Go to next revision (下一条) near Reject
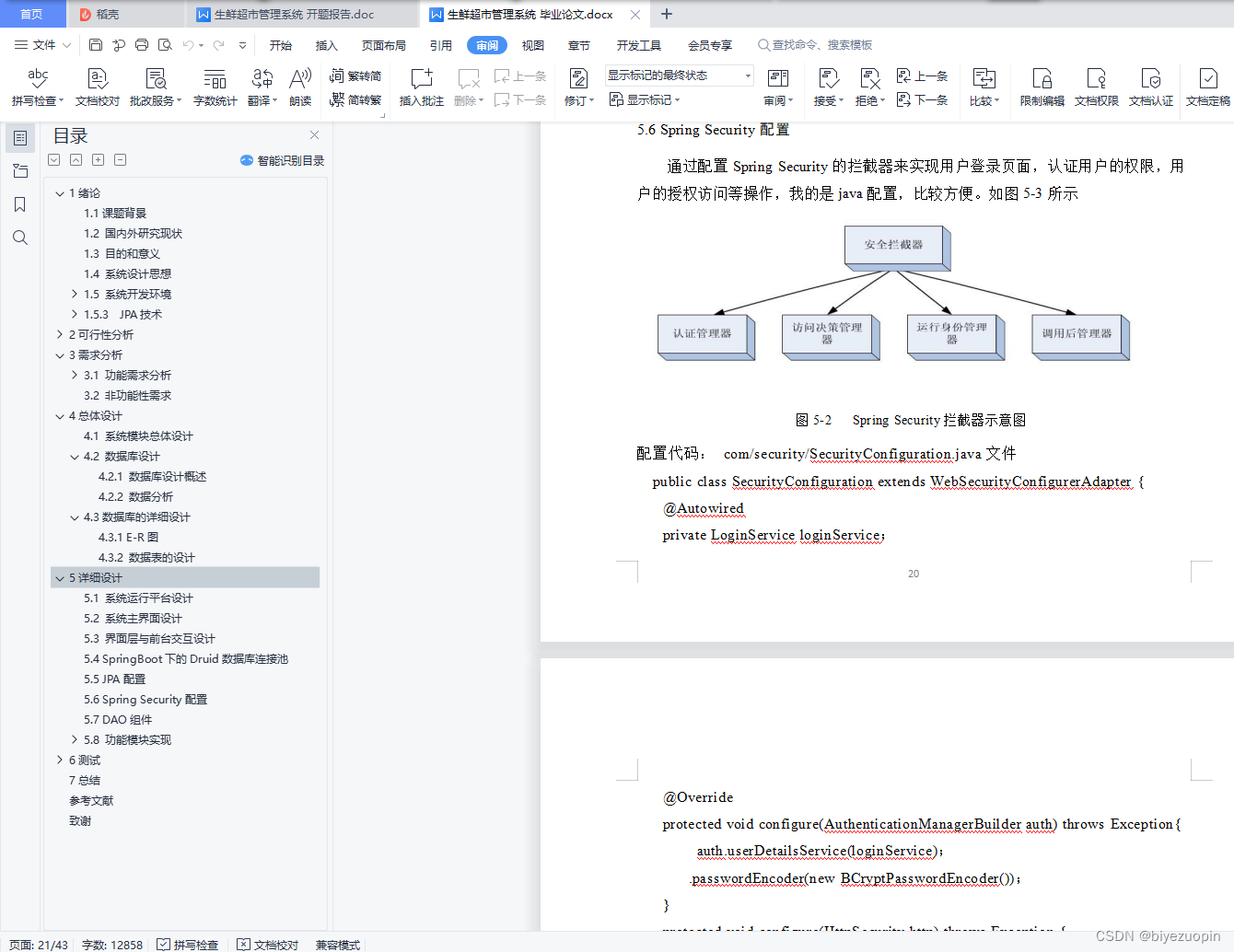1234x952 pixels. pyautogui.click(x=922, y=99)
